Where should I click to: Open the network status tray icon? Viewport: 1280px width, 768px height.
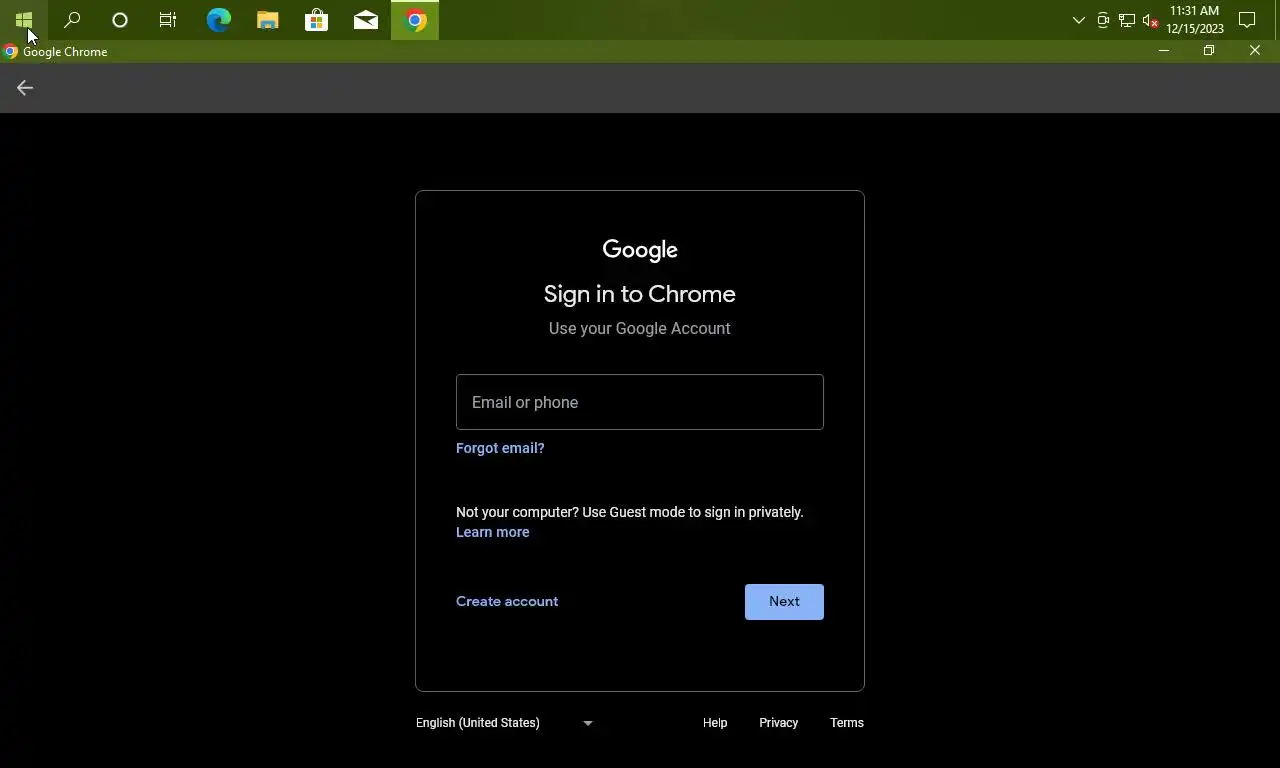(x=1127, y=20)
